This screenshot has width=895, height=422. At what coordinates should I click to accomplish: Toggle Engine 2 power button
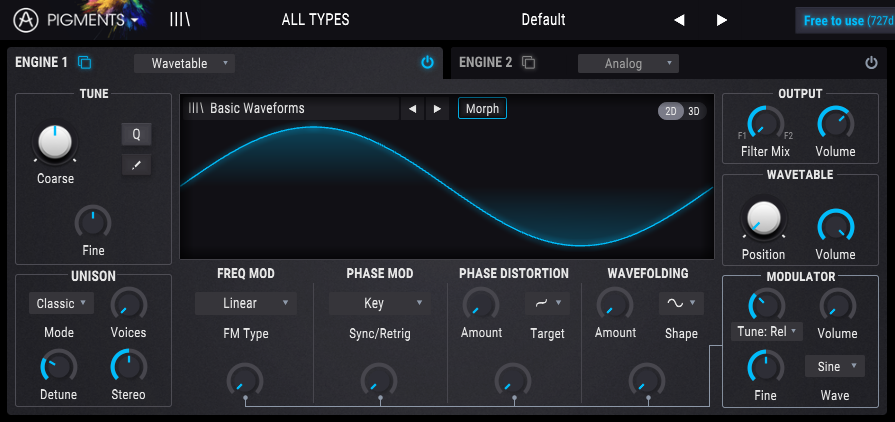click(871, 63)
